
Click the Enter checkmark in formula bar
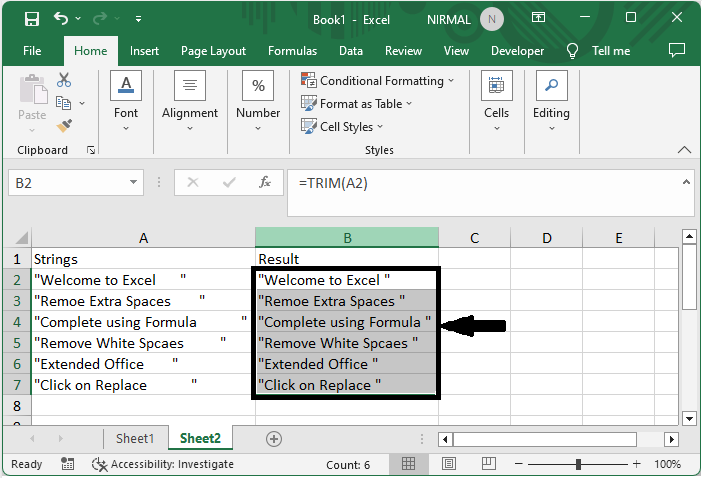(229, 182)
